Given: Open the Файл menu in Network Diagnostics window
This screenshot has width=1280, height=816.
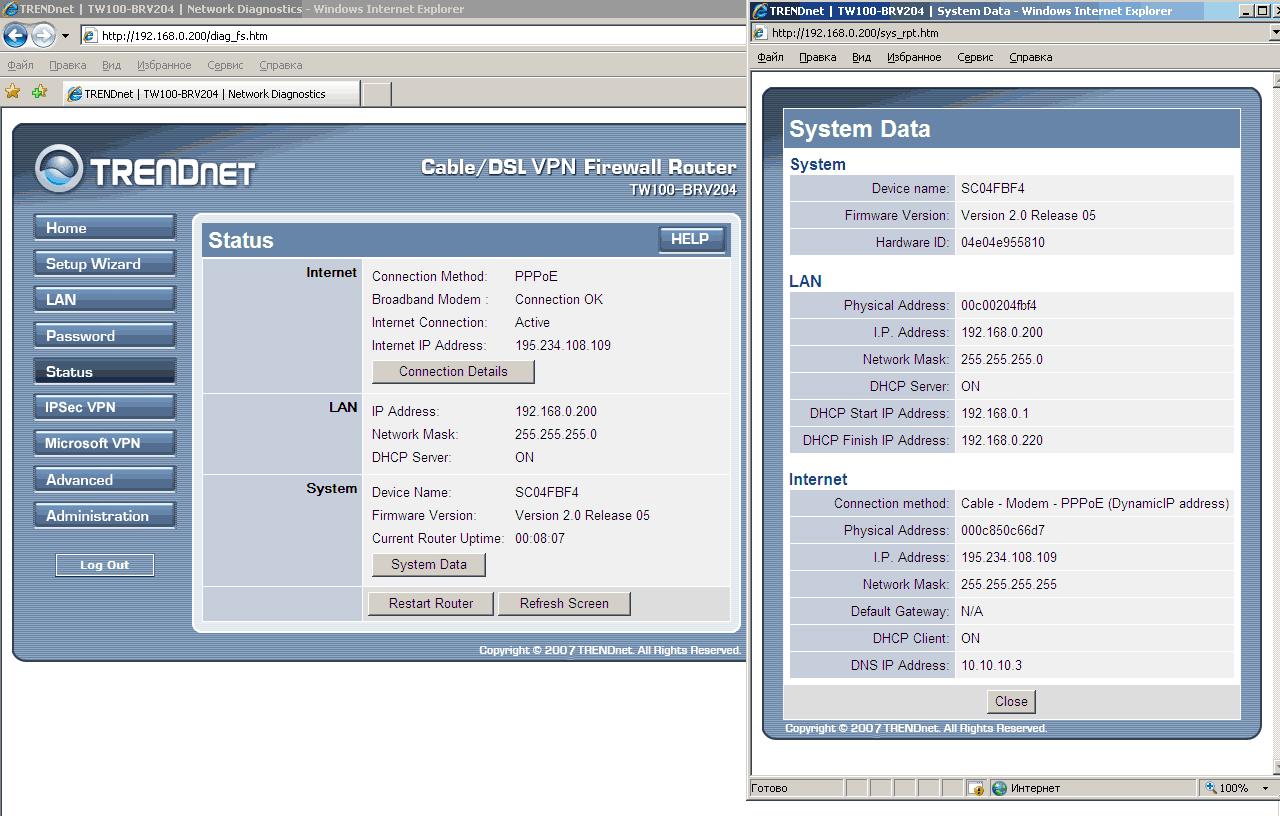Looking at the screenshot, I should click(21, 65).
